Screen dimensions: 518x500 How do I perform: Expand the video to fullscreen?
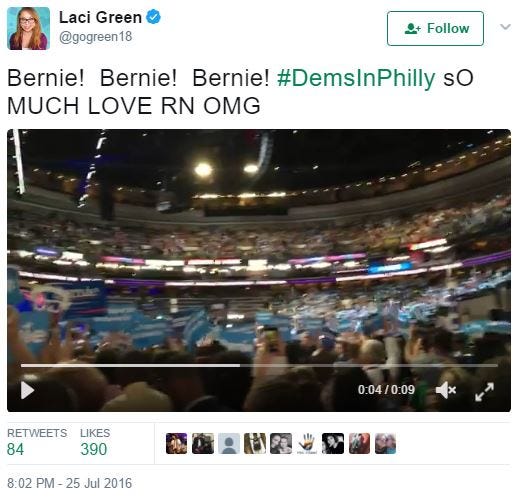point(484,392)
